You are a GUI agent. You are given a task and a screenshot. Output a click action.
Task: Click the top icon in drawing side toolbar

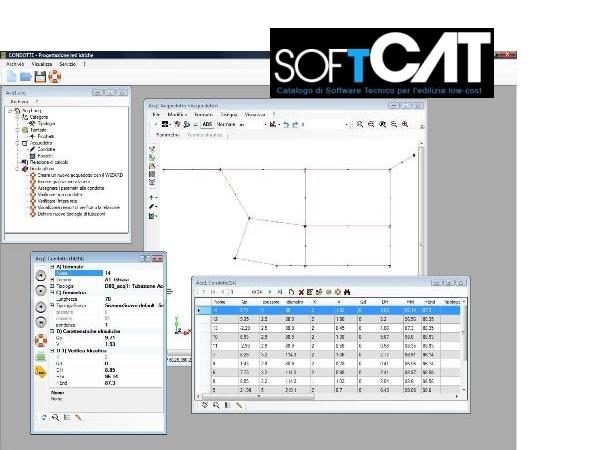click(x=152, y=149)
